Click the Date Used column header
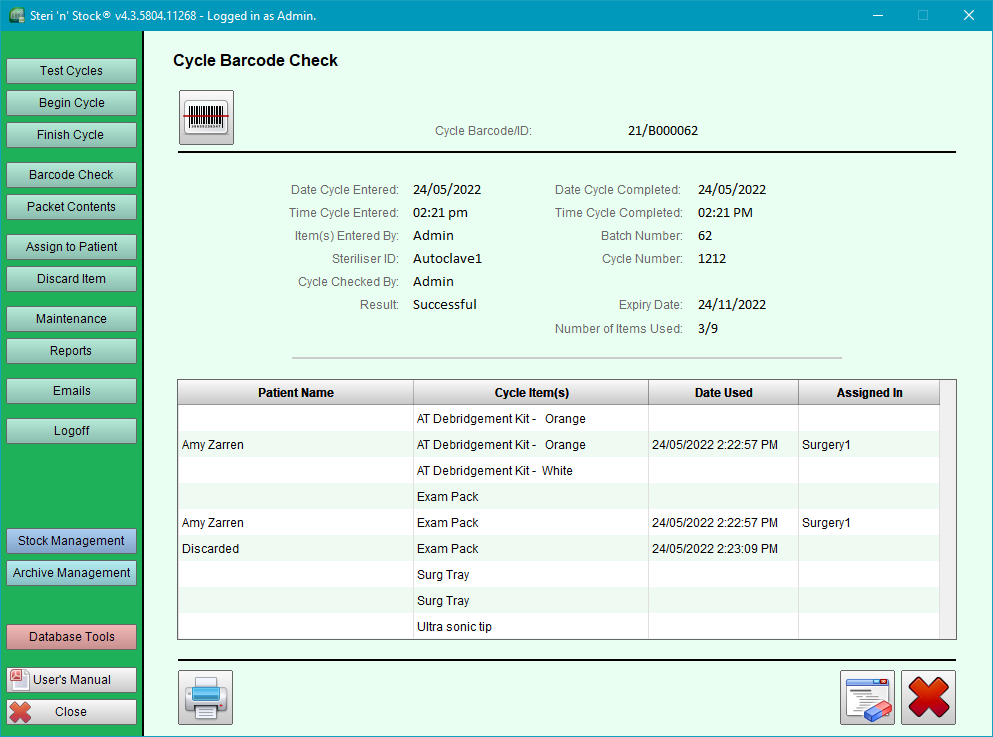993x737 pixels. click(724, 393)
